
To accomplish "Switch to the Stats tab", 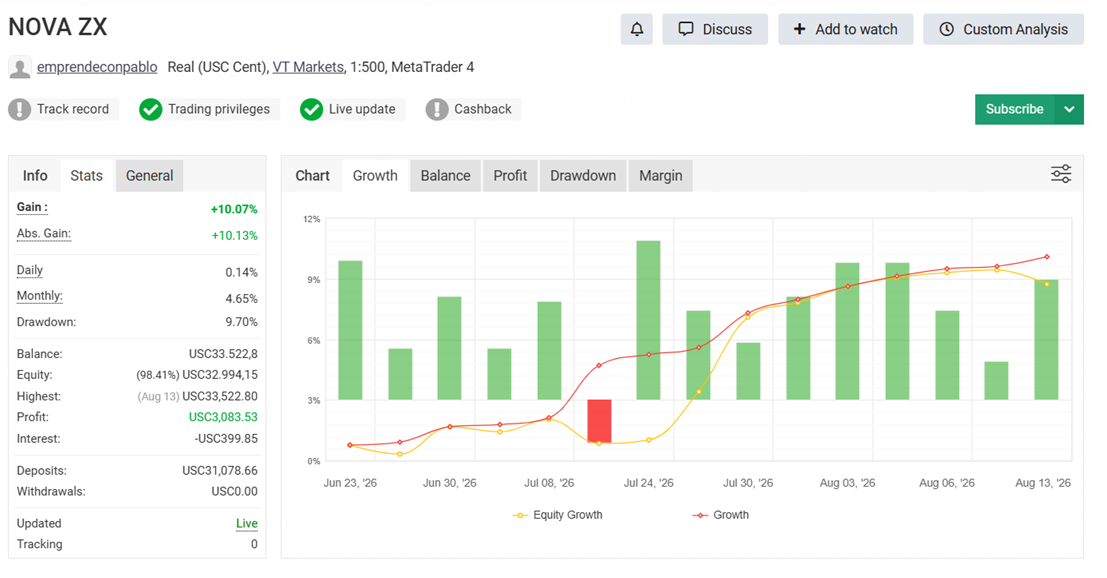I will pyautogui.click(x=86, y=176).
